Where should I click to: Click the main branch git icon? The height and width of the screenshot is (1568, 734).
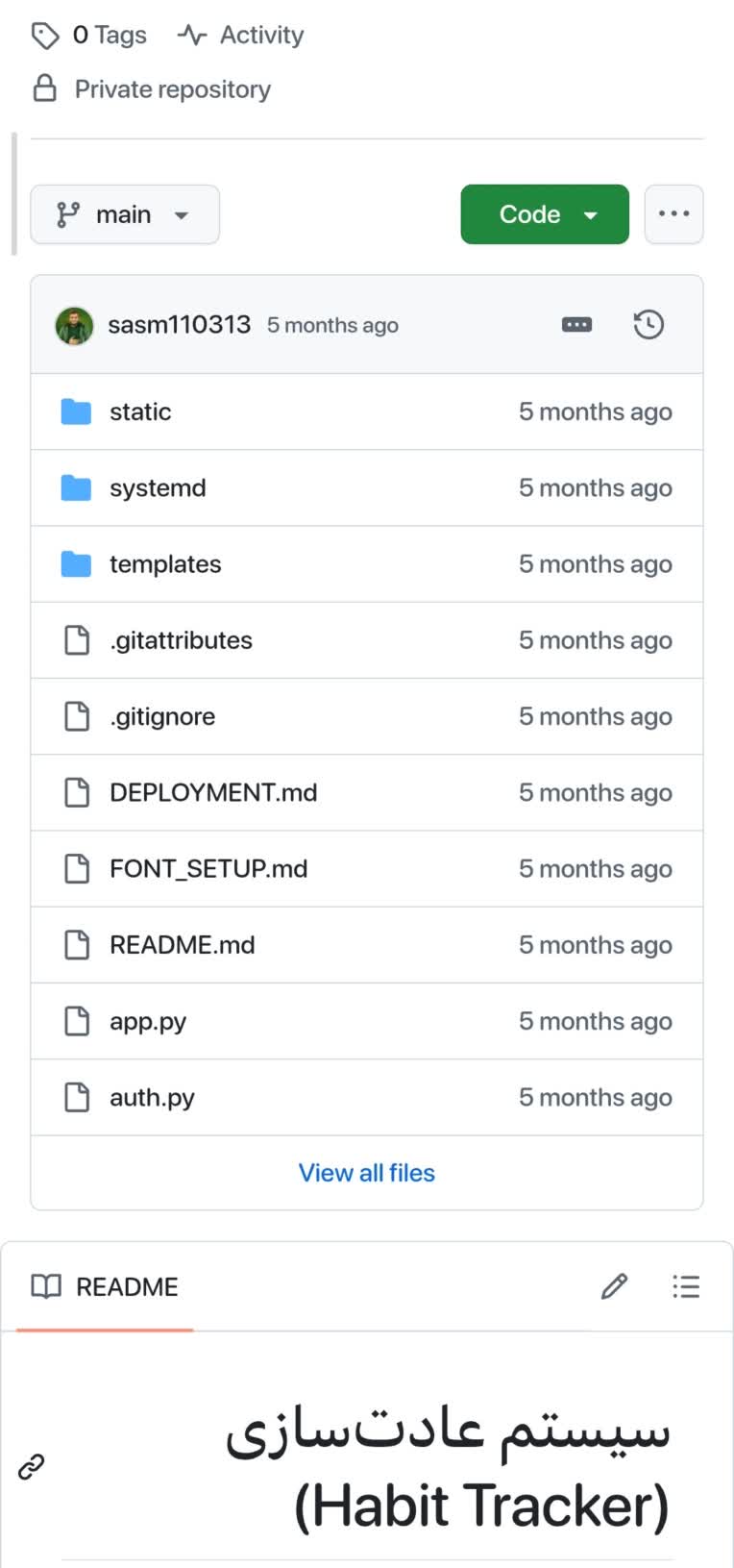68,214
